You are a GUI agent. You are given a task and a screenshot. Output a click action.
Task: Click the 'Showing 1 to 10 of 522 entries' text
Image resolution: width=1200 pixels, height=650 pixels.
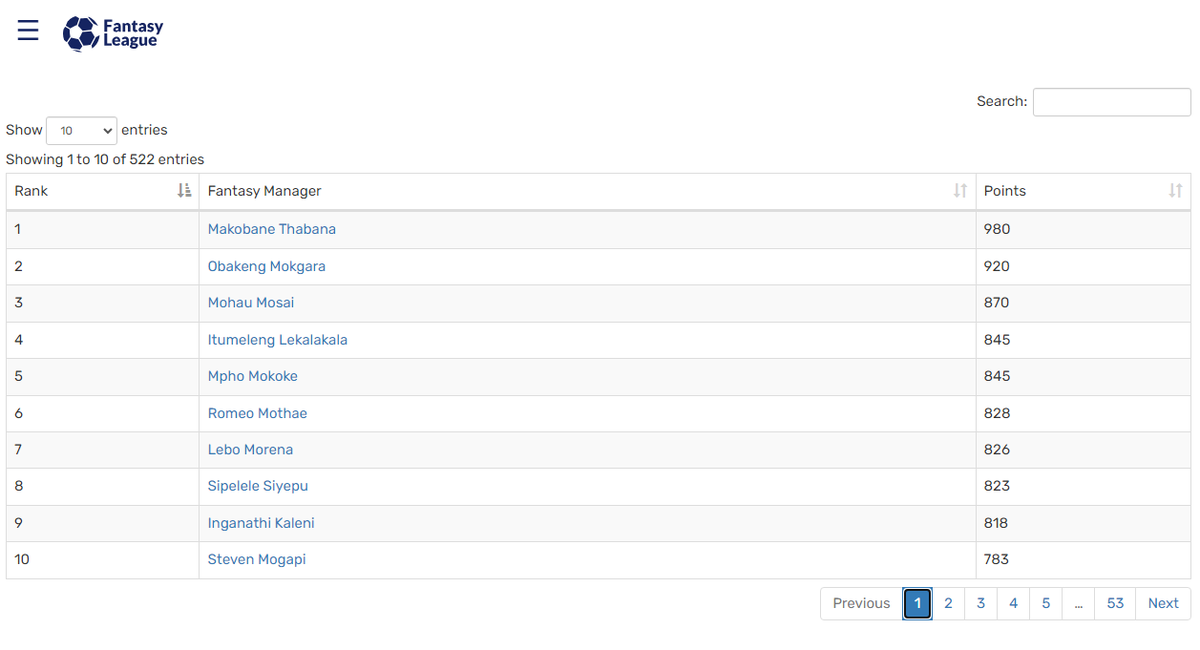click(x=105, y=159)
